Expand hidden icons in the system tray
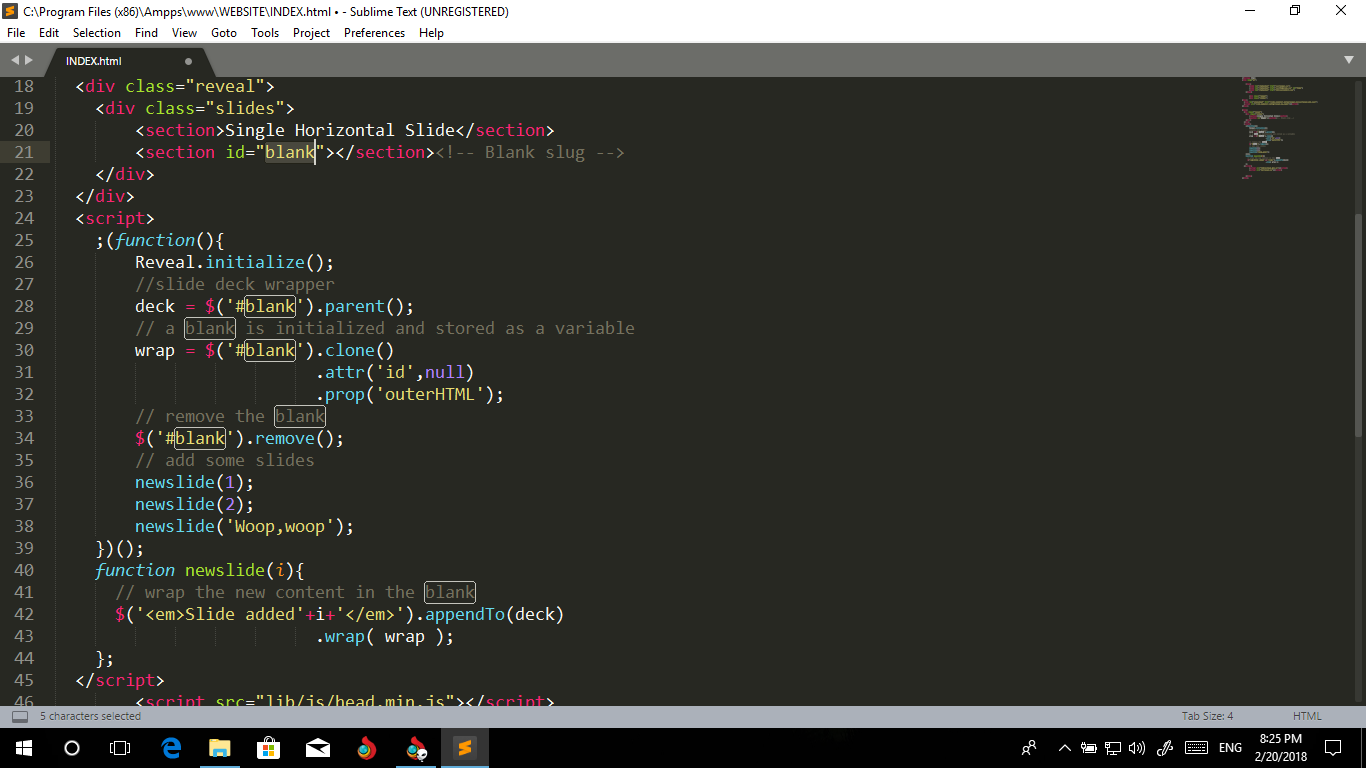The image size is (1366, 768). click(1063, 747)
